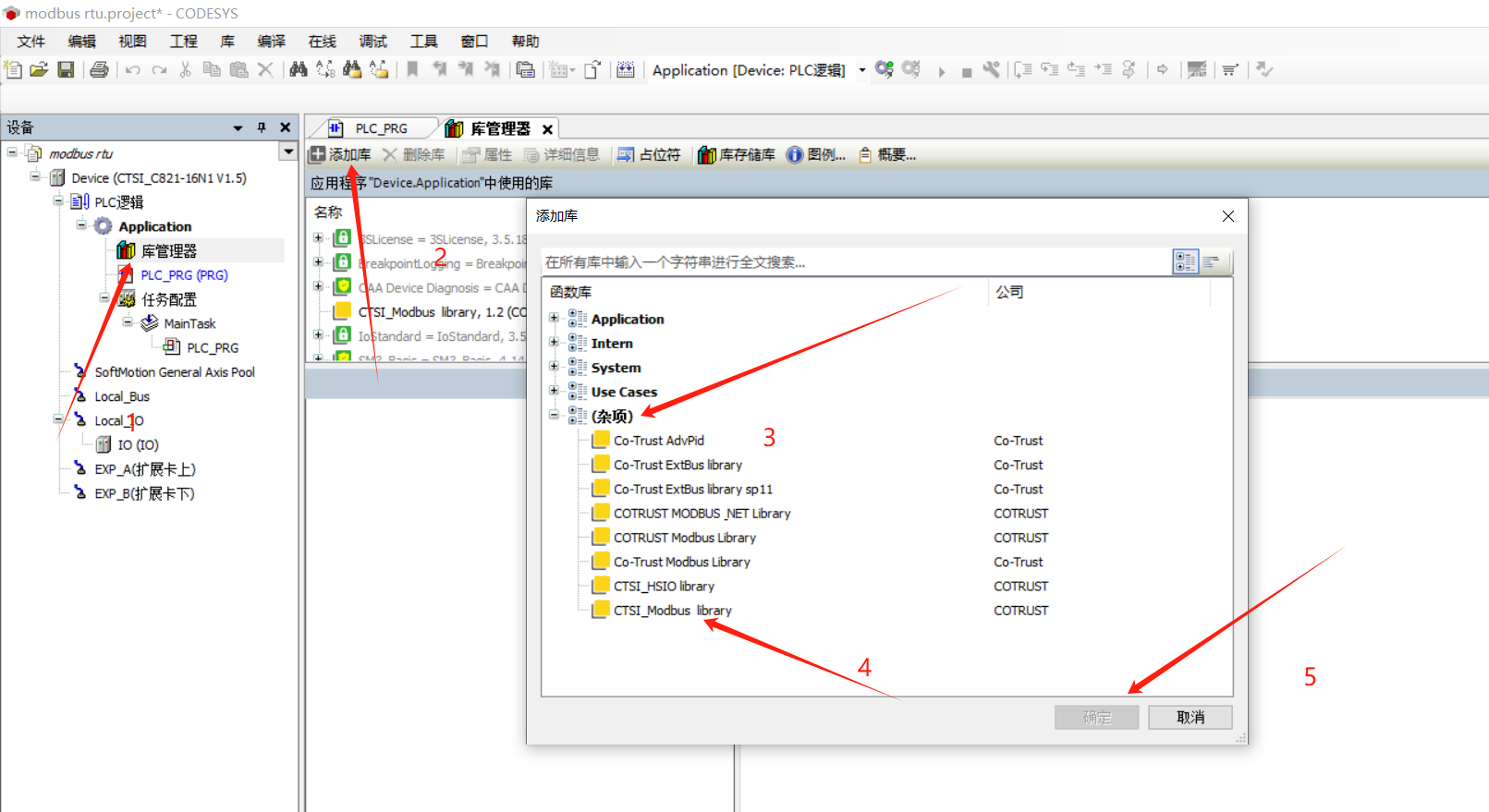The width and height of the screenshot is (1489, 812).
Task: Open the 设备 panel dropdown arrow
Action: coord(238,127)
